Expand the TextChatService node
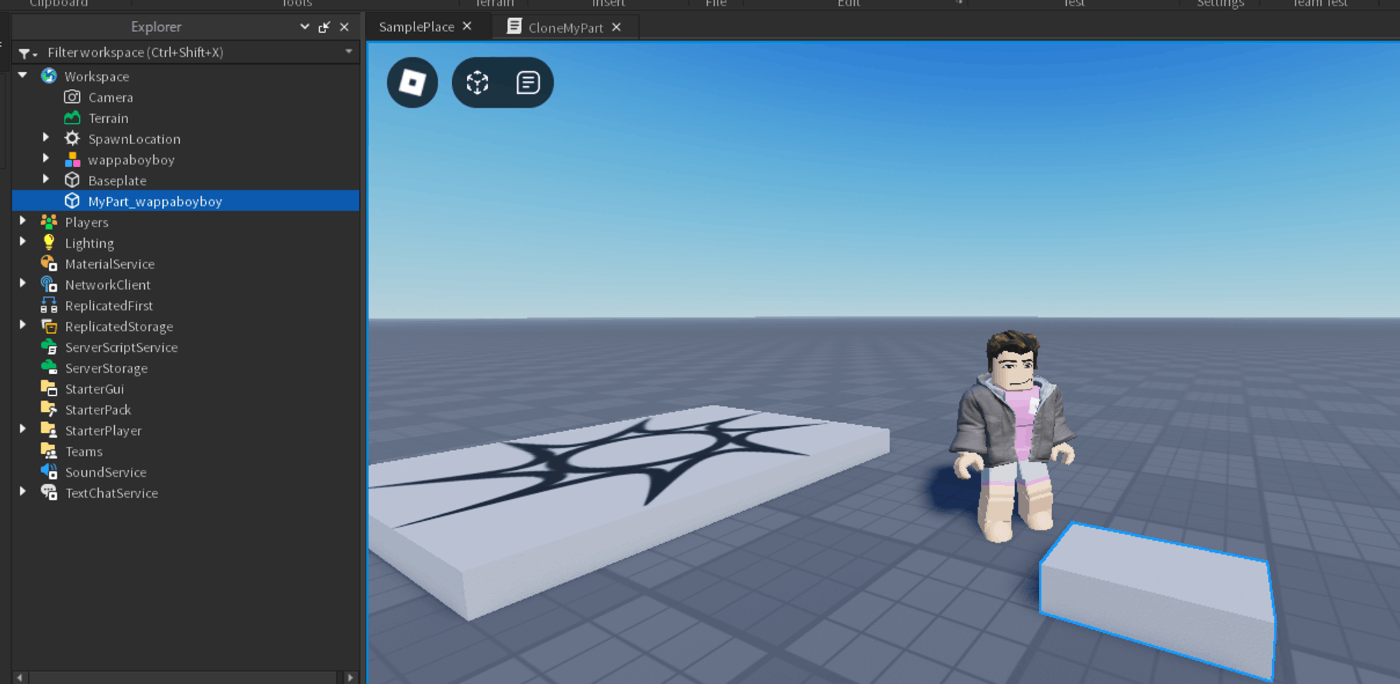Image resolution: width=1400 pixels, height=684 pixels. click(x=22, y=493)
